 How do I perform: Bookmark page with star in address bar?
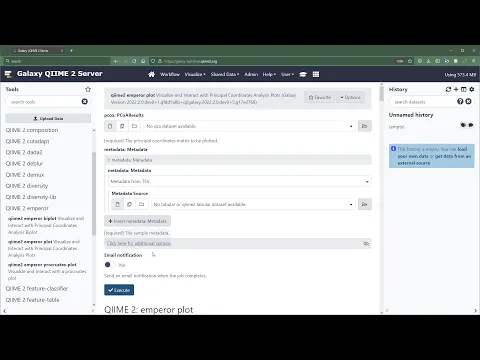coord(410,61)
